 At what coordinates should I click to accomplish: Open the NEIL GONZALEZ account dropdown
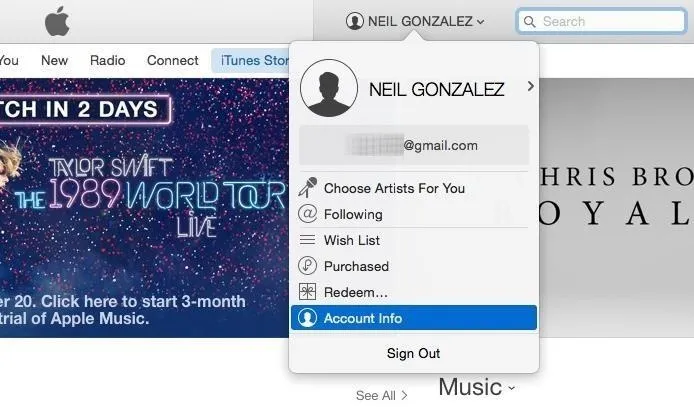click(x=416, y=21)
